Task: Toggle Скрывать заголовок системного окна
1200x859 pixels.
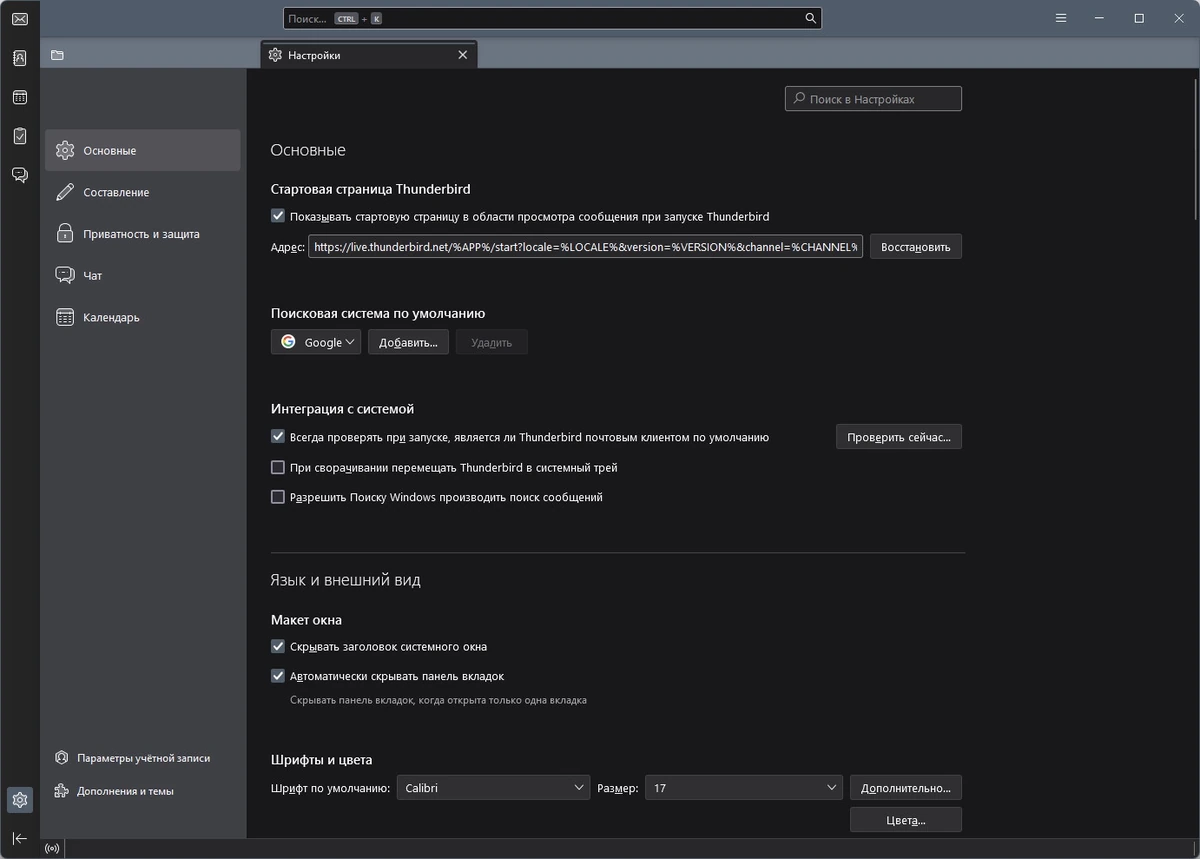Action: click(x=278, y=647)
